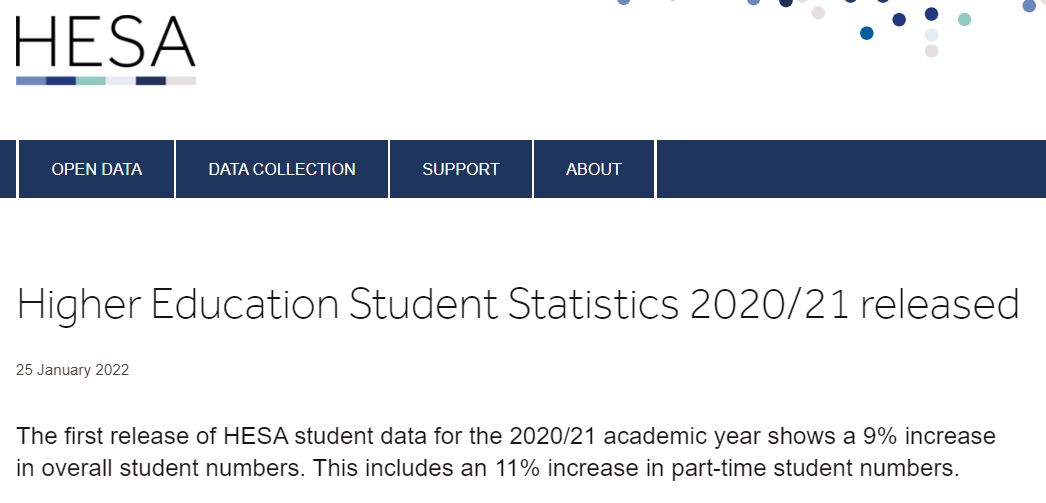Click the Higher Education Student Statistics headline
1046x503 pixels.
coord(518,304)
